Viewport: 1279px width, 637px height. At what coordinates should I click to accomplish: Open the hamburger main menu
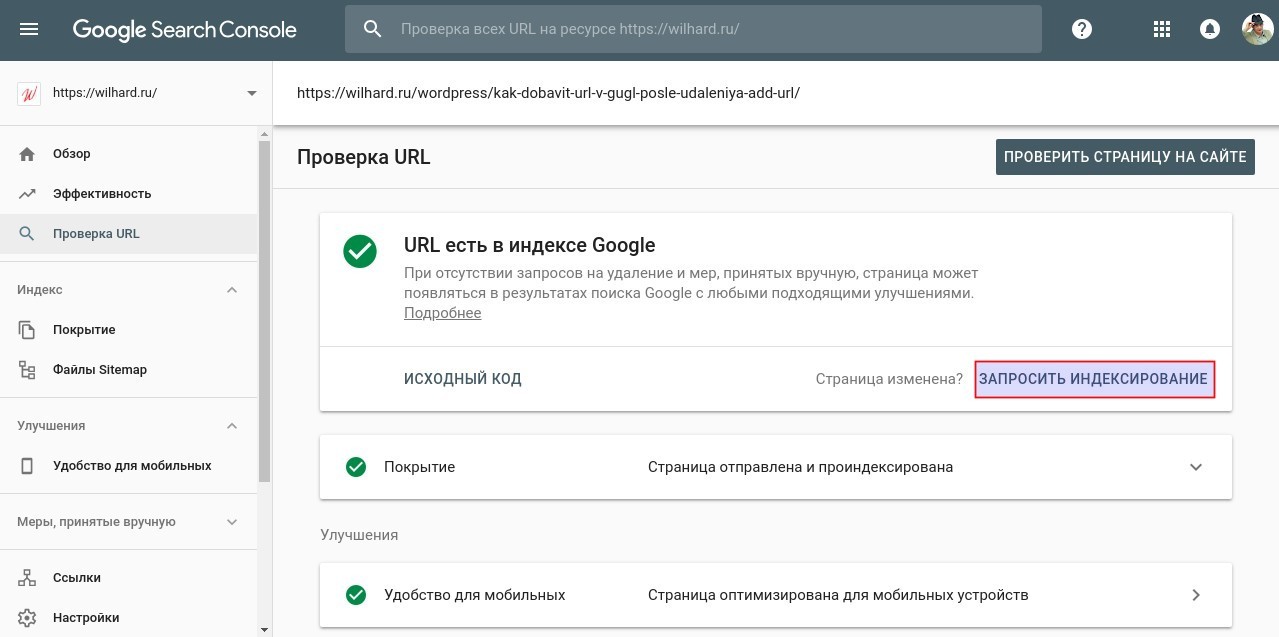[29, 30]
